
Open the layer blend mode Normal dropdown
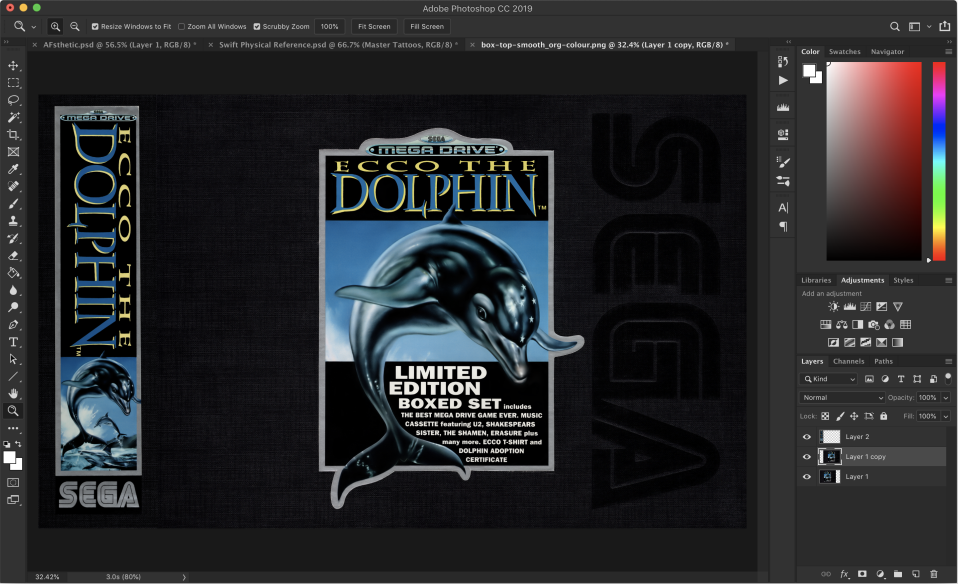click(842, 397)
